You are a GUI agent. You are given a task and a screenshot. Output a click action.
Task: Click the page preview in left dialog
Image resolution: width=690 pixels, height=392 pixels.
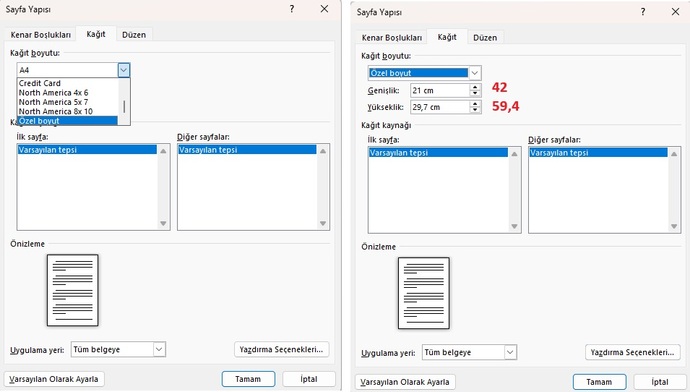click(73, 290)
